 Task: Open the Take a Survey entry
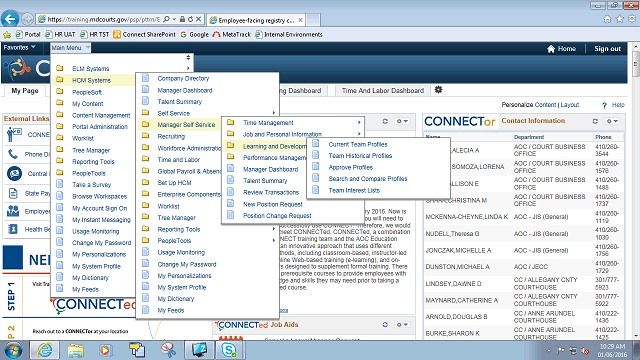coord(91,184)
